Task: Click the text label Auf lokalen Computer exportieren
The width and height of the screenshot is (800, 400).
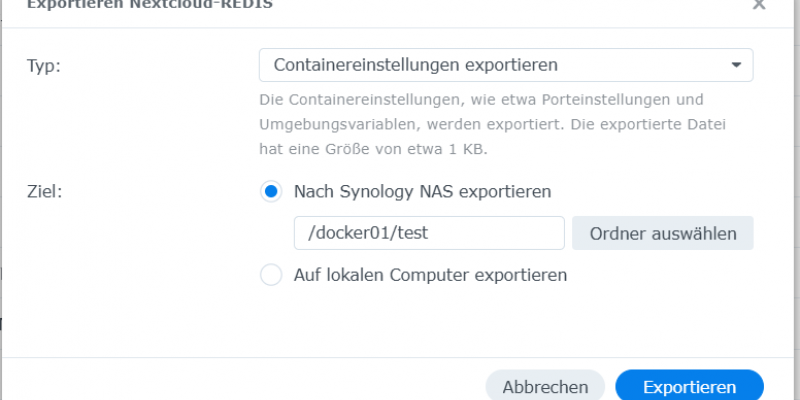Action: tap(430, 274)
